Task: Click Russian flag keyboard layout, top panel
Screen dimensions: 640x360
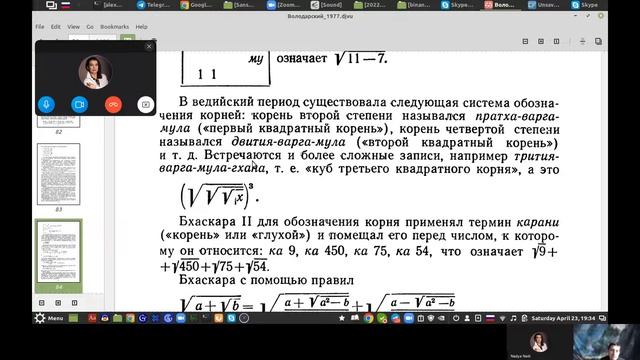Action: (x=65, y=5)
